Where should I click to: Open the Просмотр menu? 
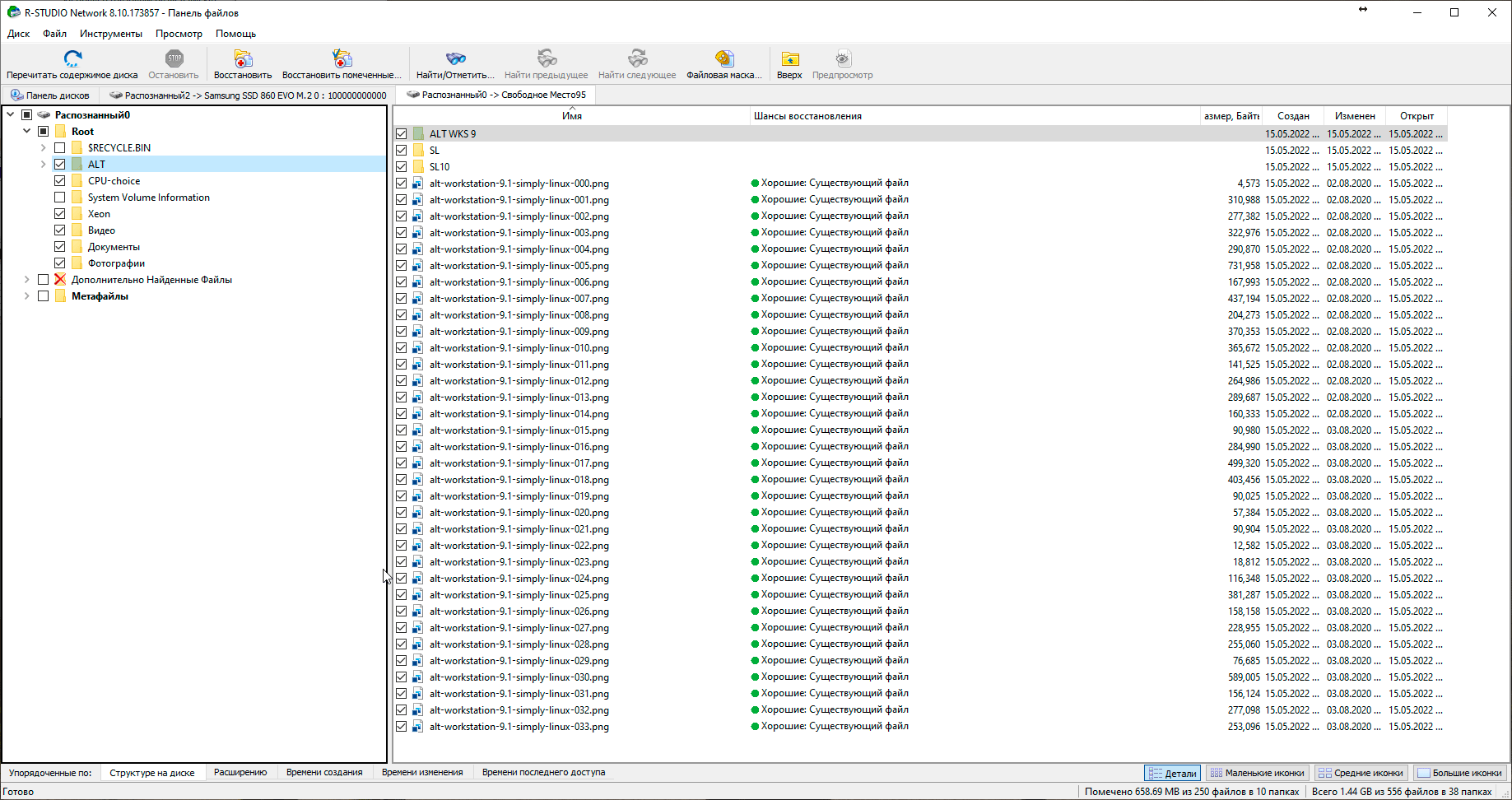(x=179, y=34)
